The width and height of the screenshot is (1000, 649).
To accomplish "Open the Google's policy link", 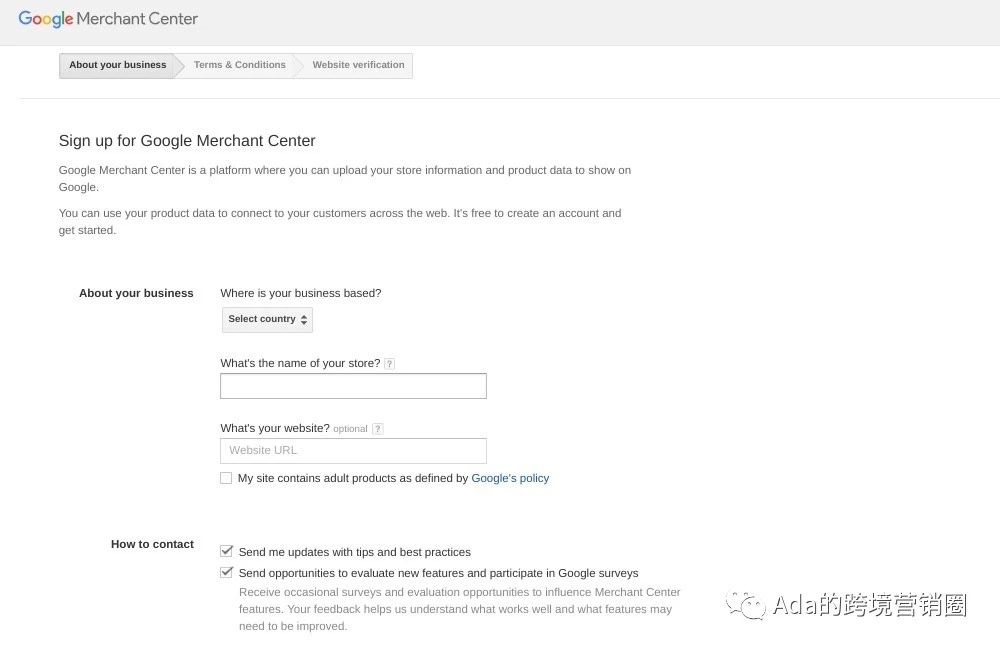I will (510, 478).
